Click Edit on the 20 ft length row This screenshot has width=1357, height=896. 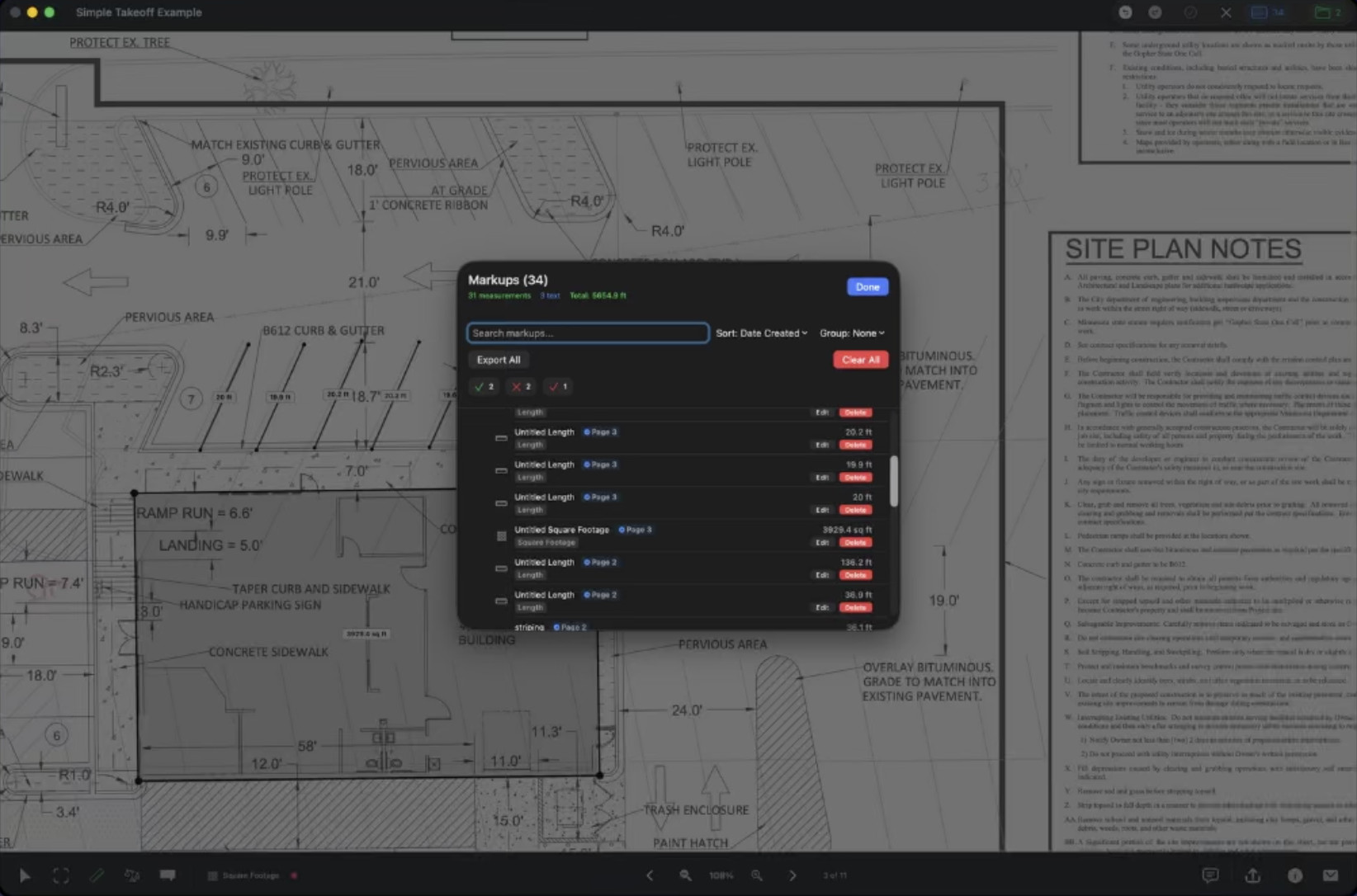822,510
